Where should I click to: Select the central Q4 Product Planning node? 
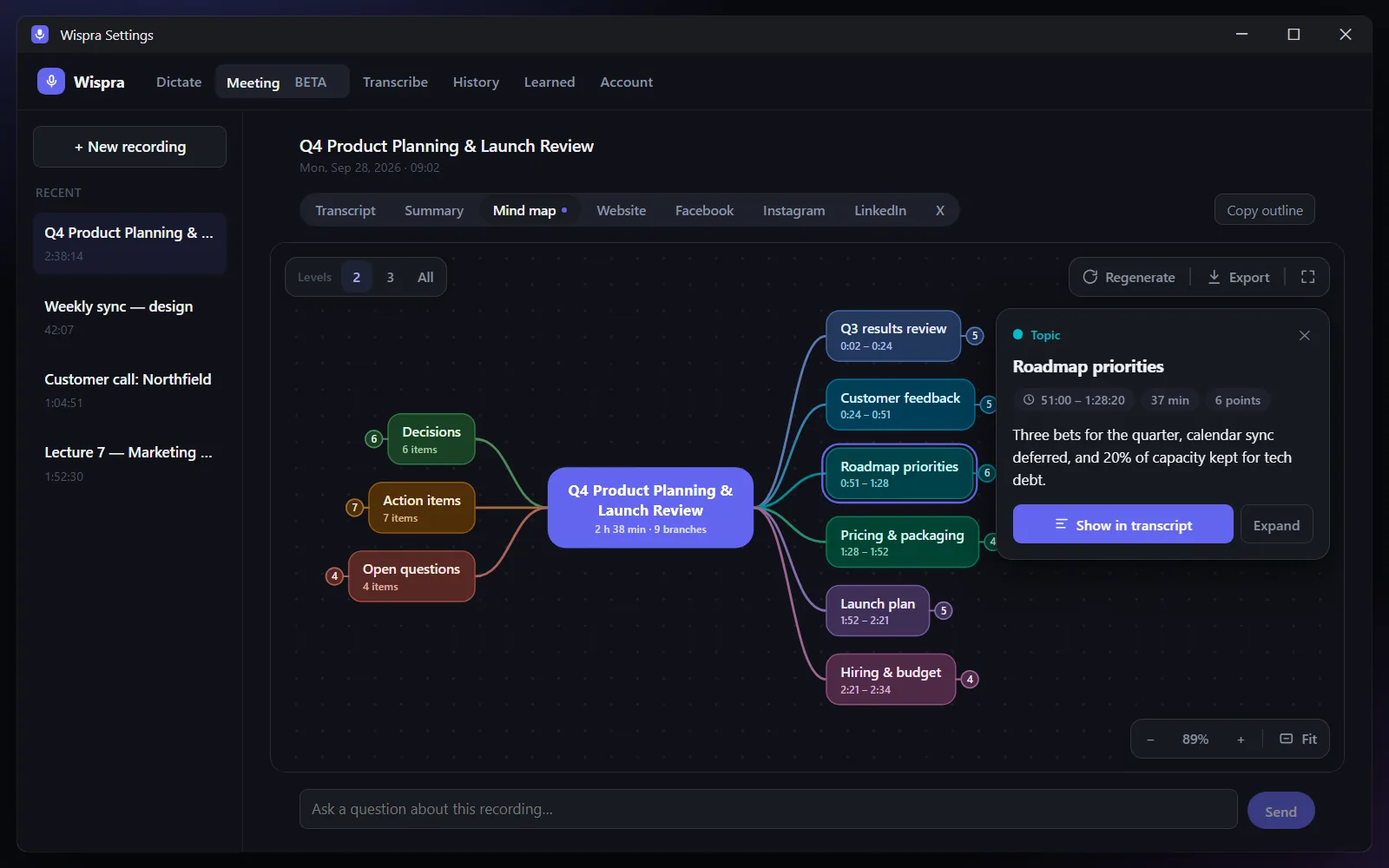coord(650,508)
